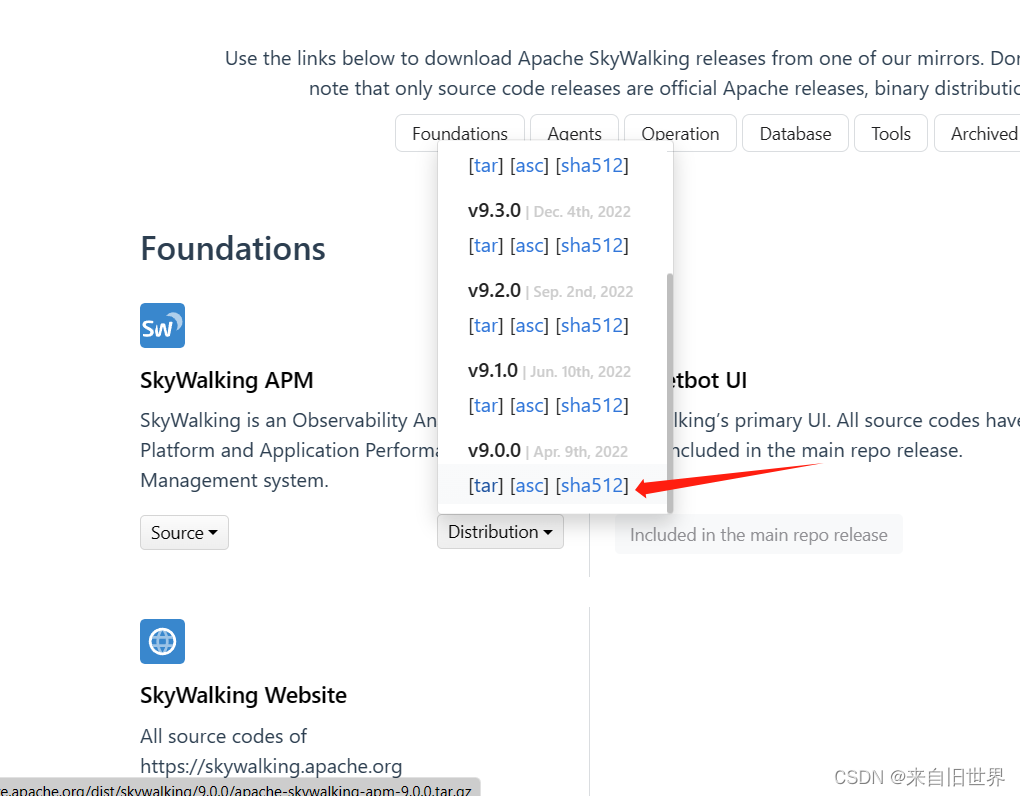Click the 'Sep. 2nd, 2022' release date
The width and height of the screenshot is (1020, 796).
coord(584,292)
